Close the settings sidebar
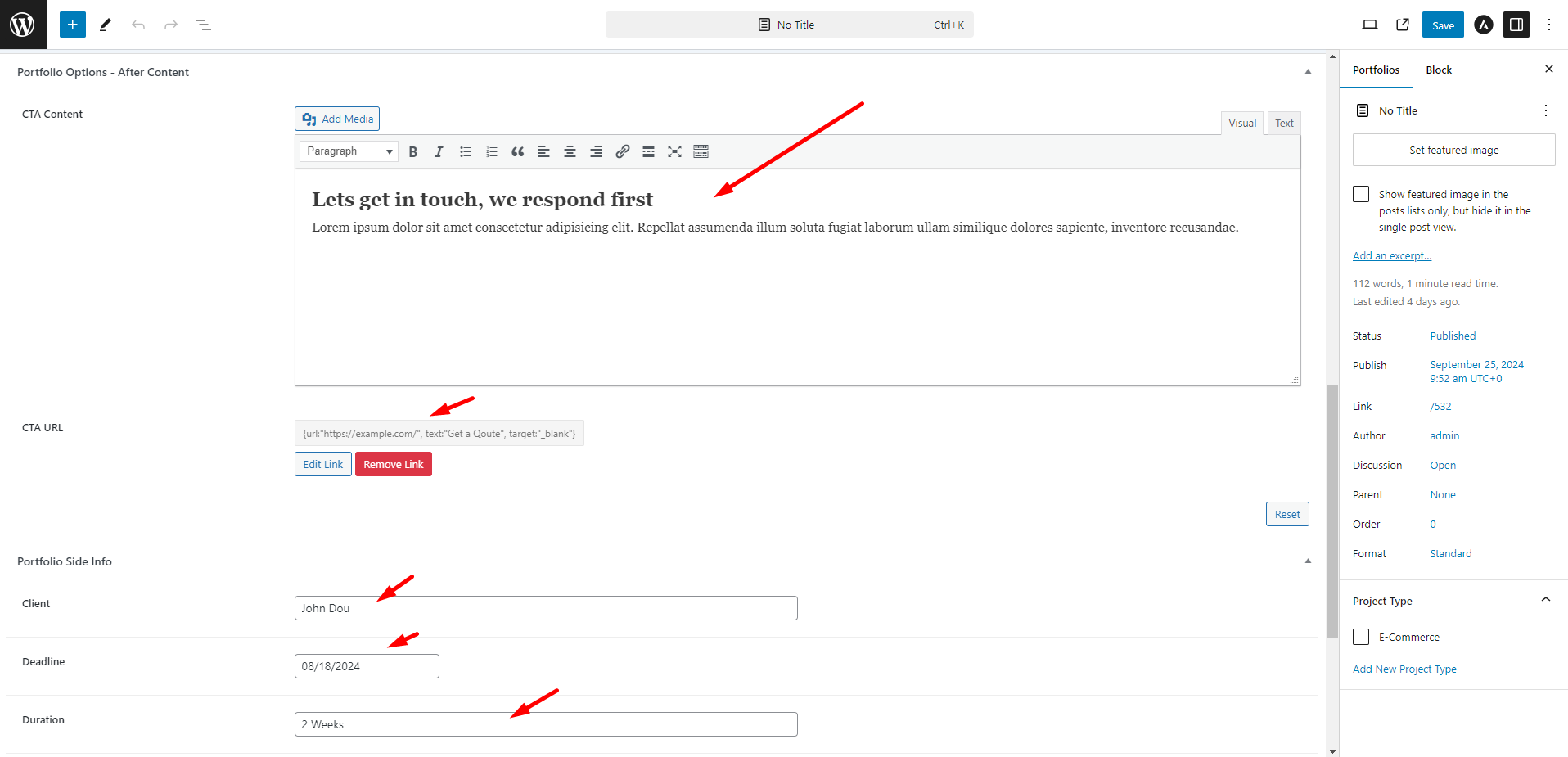This screenshot has height=757, width=1568. pos(1549,70)
